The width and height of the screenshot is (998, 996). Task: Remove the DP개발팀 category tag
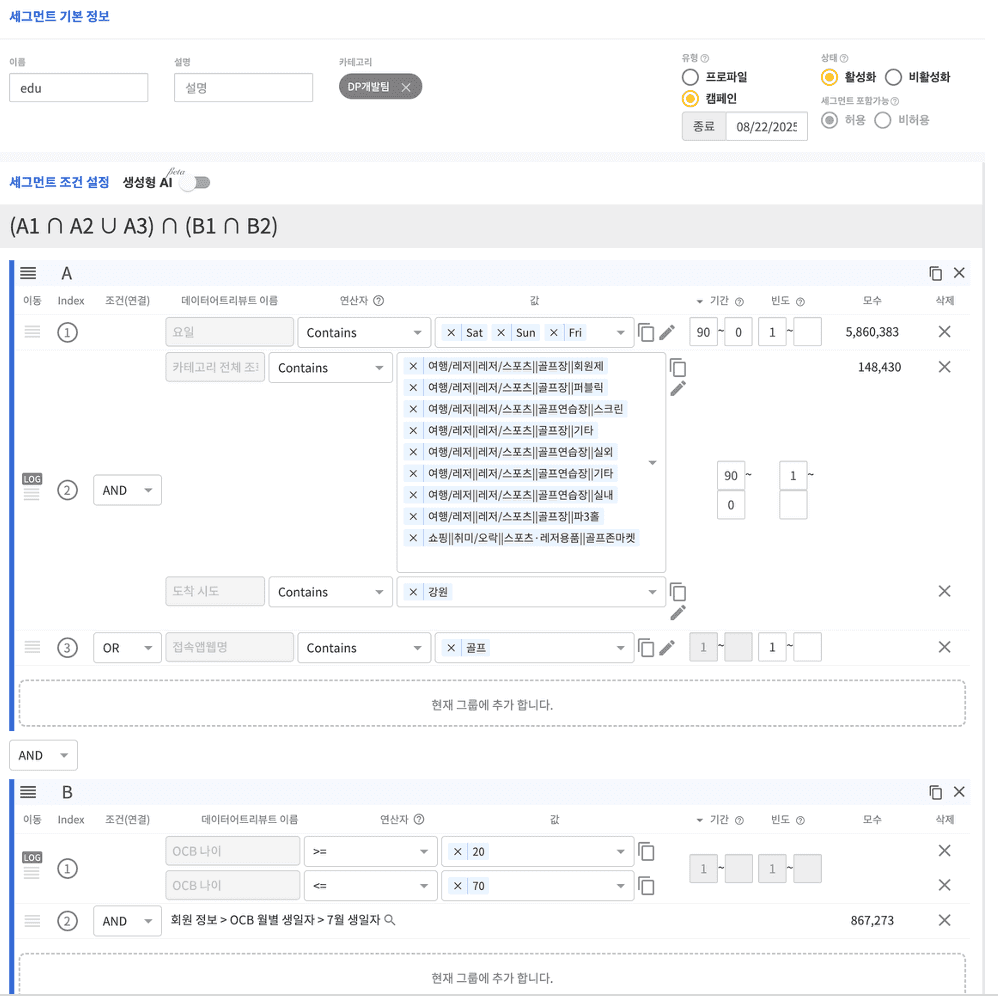(406, 88)
